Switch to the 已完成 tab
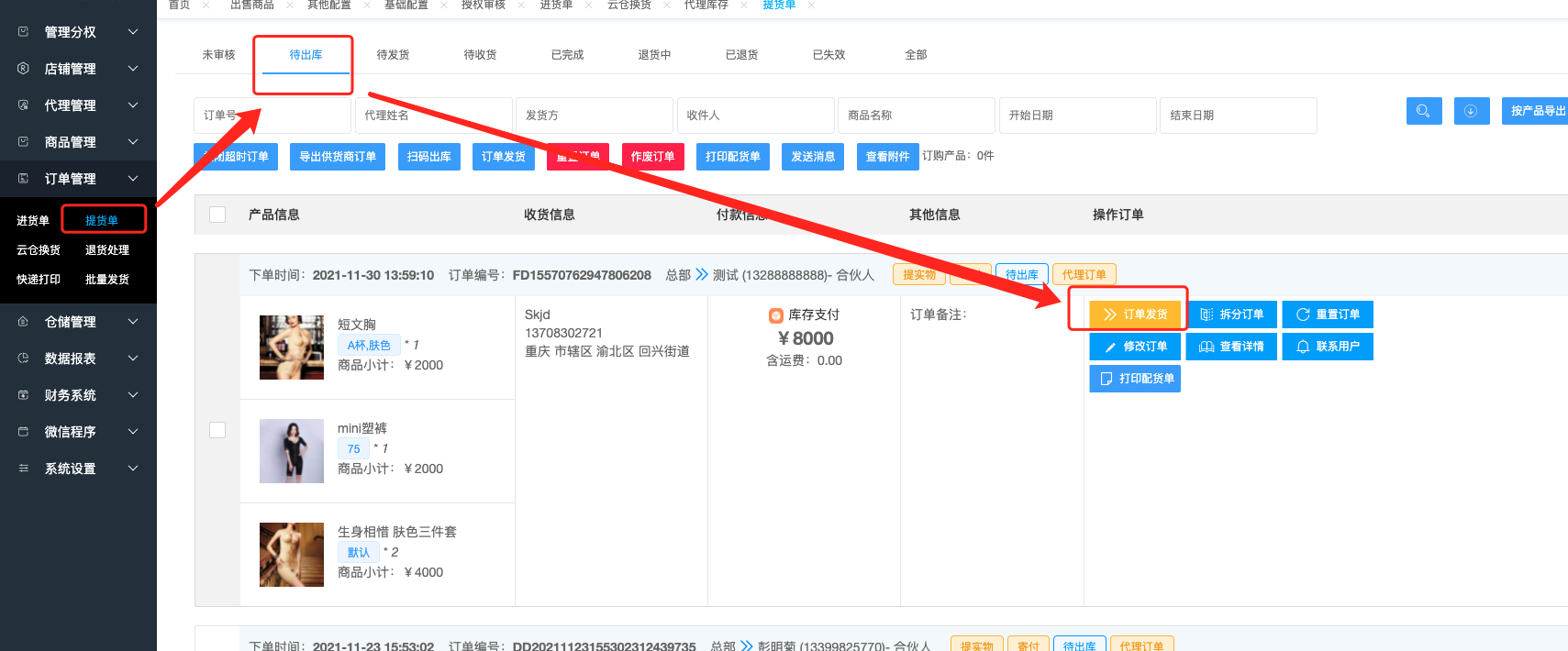This screenshot has height=651, width=1568. tap(567, 55)
